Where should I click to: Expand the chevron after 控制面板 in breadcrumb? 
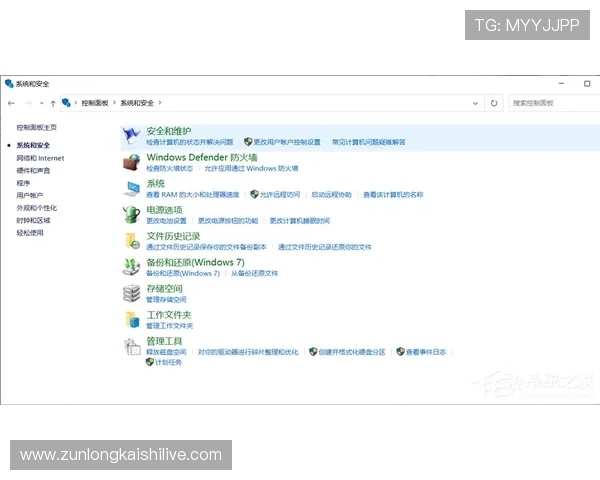(115, 103)
